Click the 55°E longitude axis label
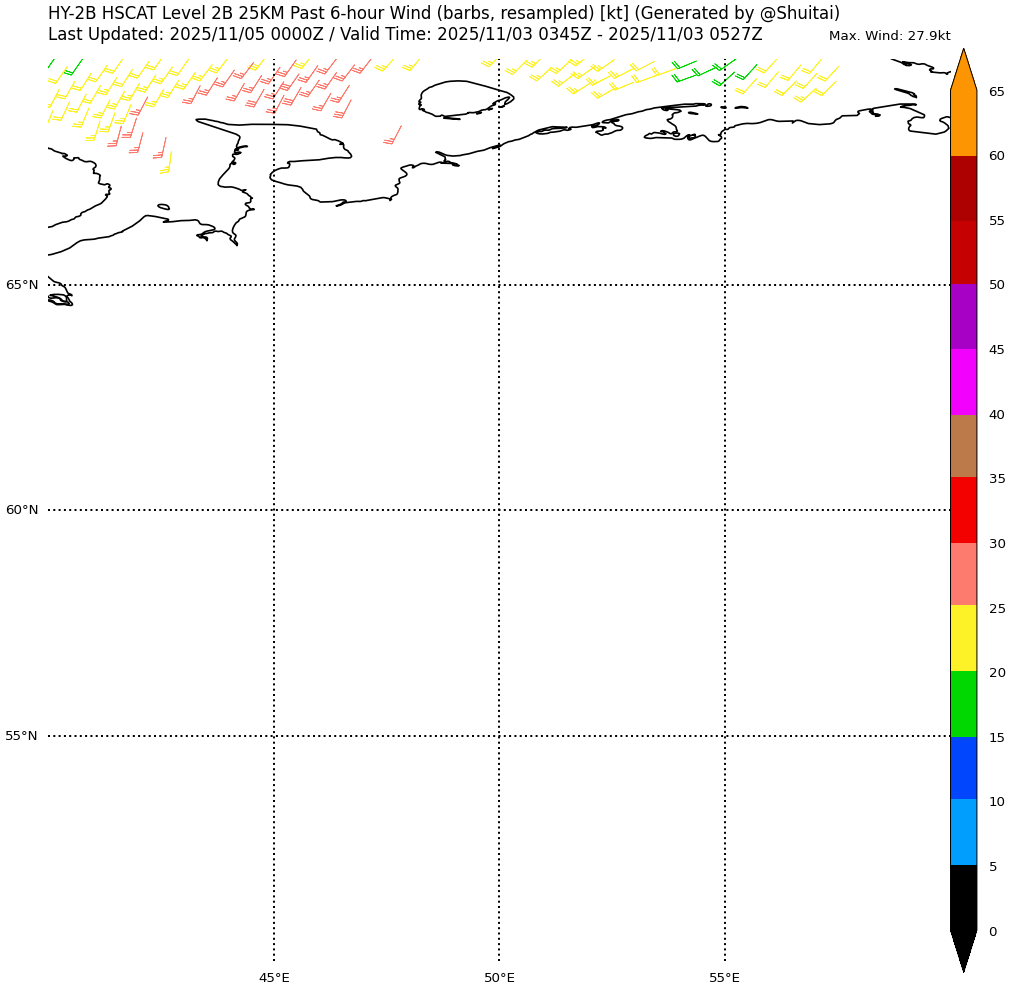This screenshot has width=1010, height=989. click(724, 977)
